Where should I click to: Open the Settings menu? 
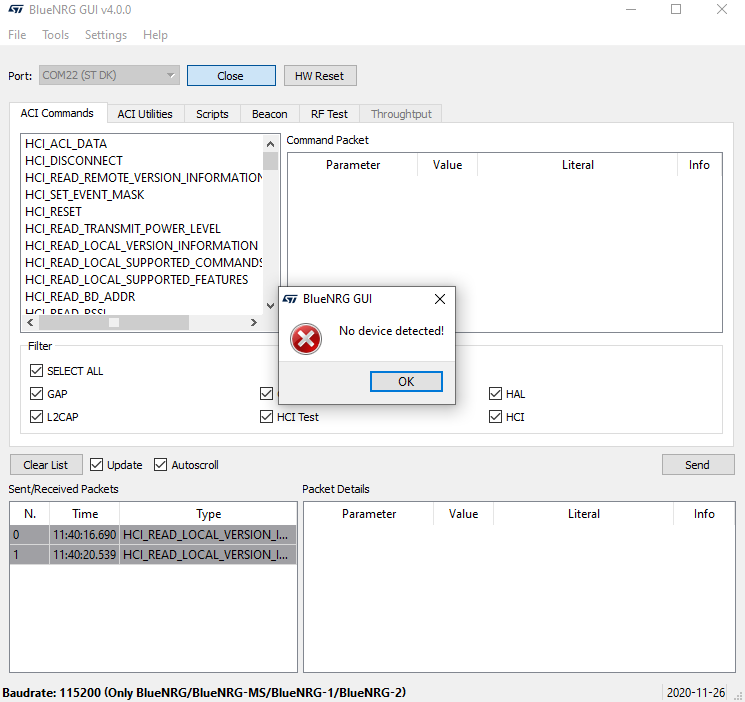point(106,35)
